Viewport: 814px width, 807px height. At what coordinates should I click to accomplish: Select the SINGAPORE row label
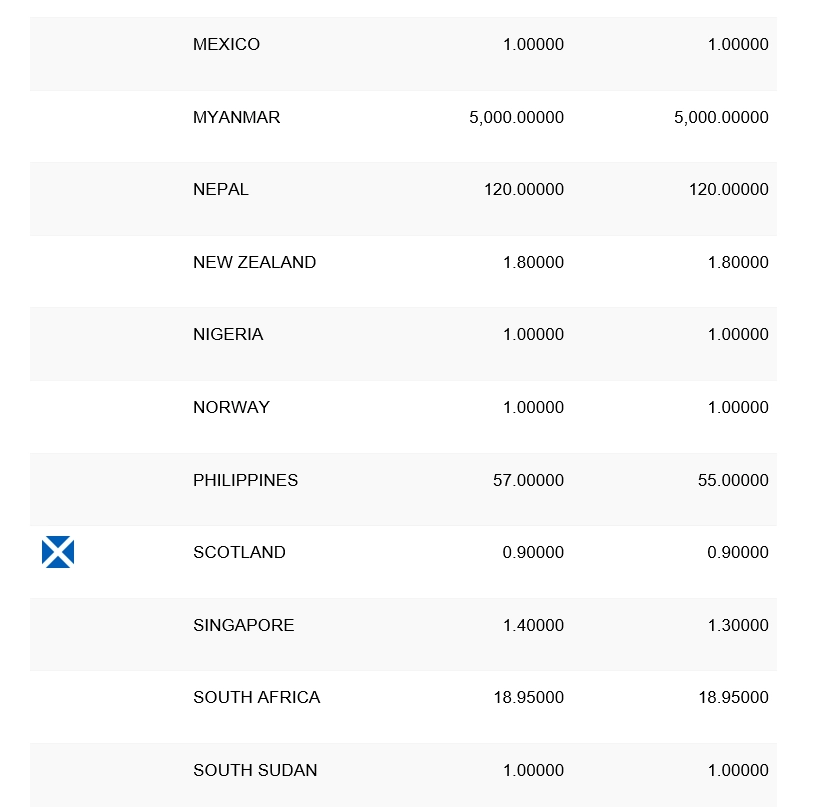[243, 626]
